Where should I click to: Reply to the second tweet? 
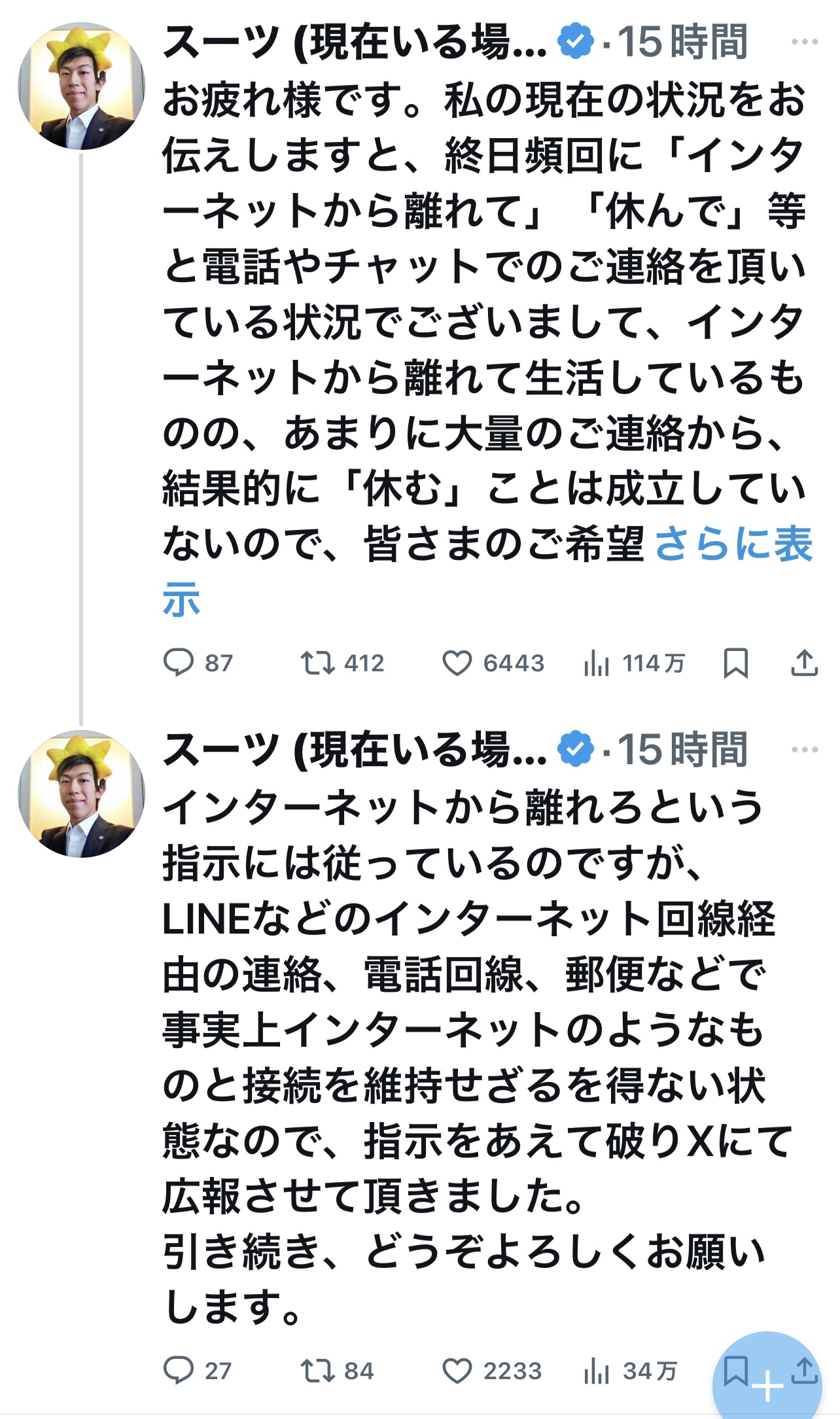[x=178, y=1370]
